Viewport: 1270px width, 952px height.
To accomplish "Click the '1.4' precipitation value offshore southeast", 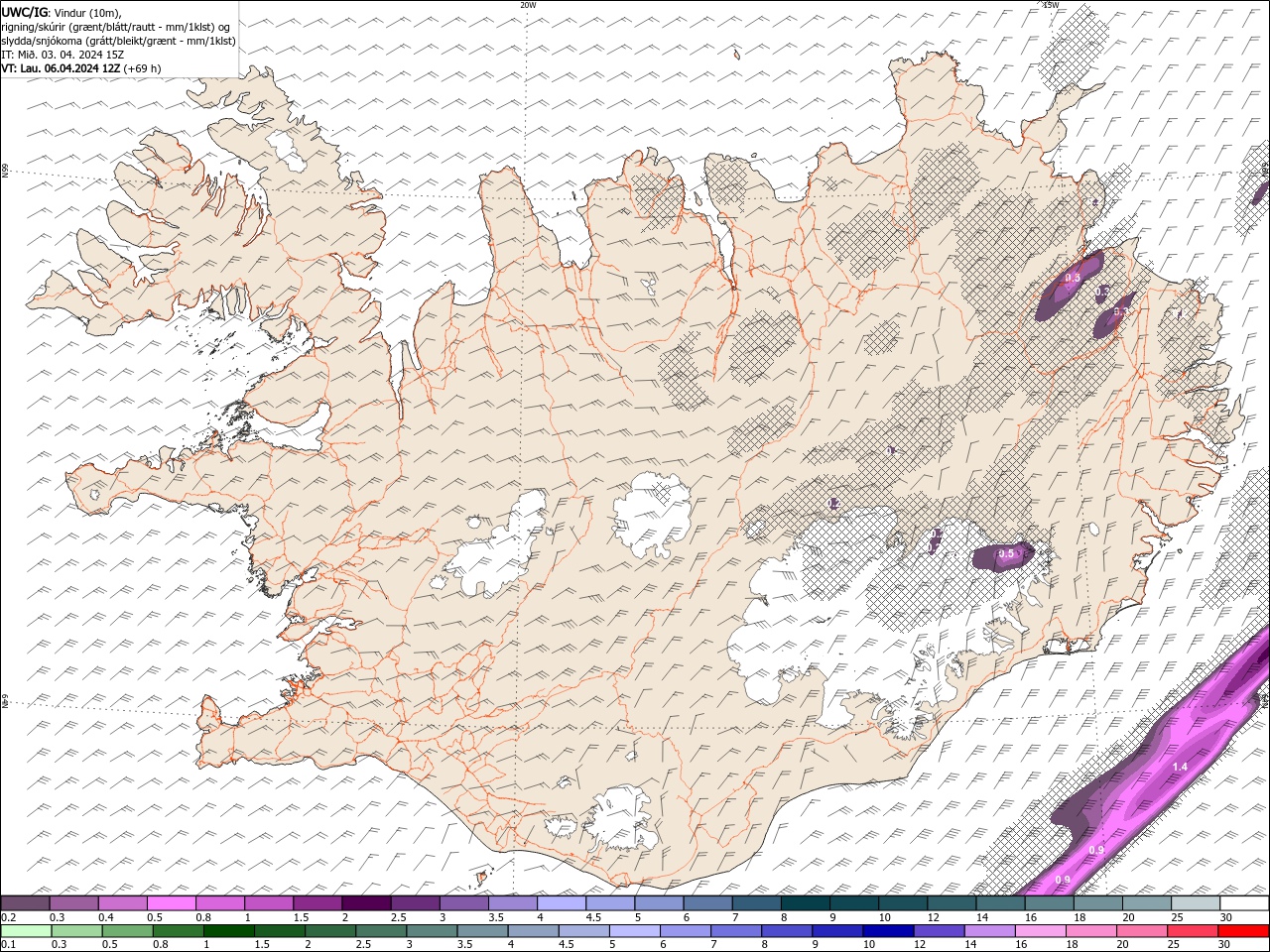I will coord(1180,768).
